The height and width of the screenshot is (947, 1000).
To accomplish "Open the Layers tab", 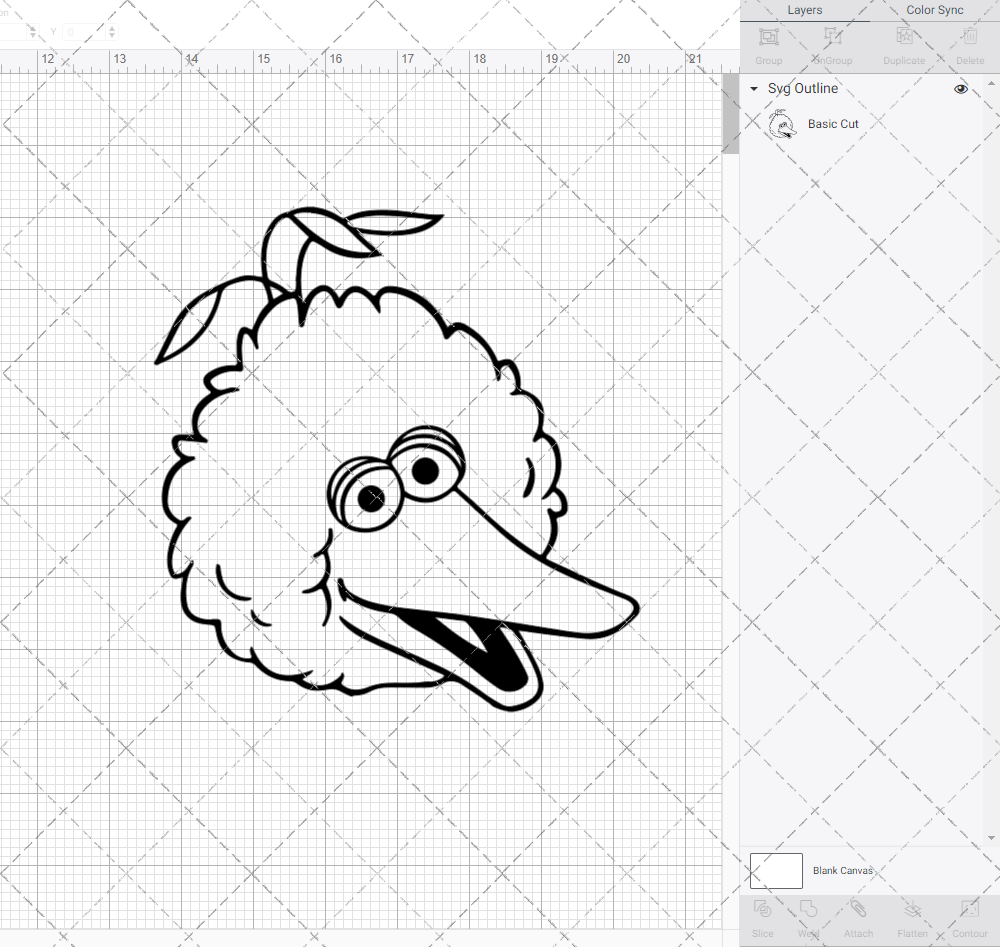I will [804, 10].
